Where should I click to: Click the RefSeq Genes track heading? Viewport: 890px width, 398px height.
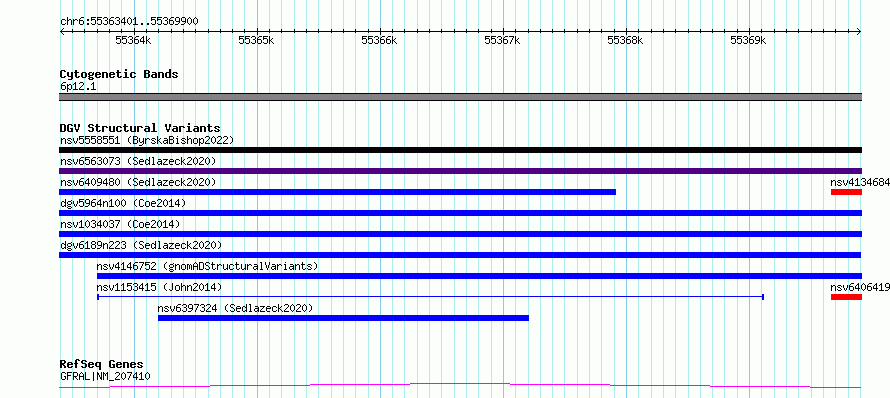pyautogui.click(x=102, y=364)
